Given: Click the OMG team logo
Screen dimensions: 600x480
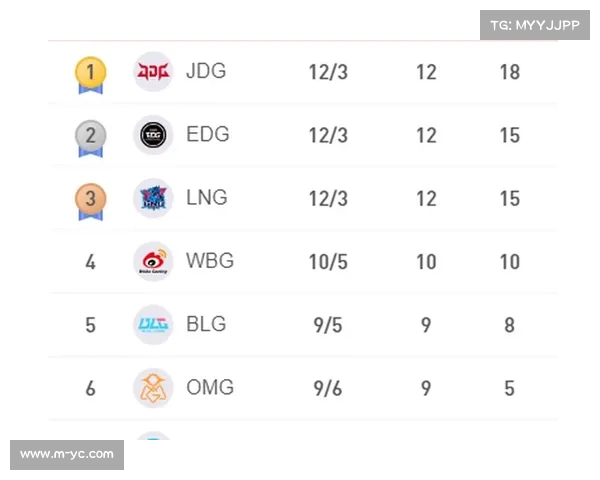Looking at the screenshot, I should point(153,387).
